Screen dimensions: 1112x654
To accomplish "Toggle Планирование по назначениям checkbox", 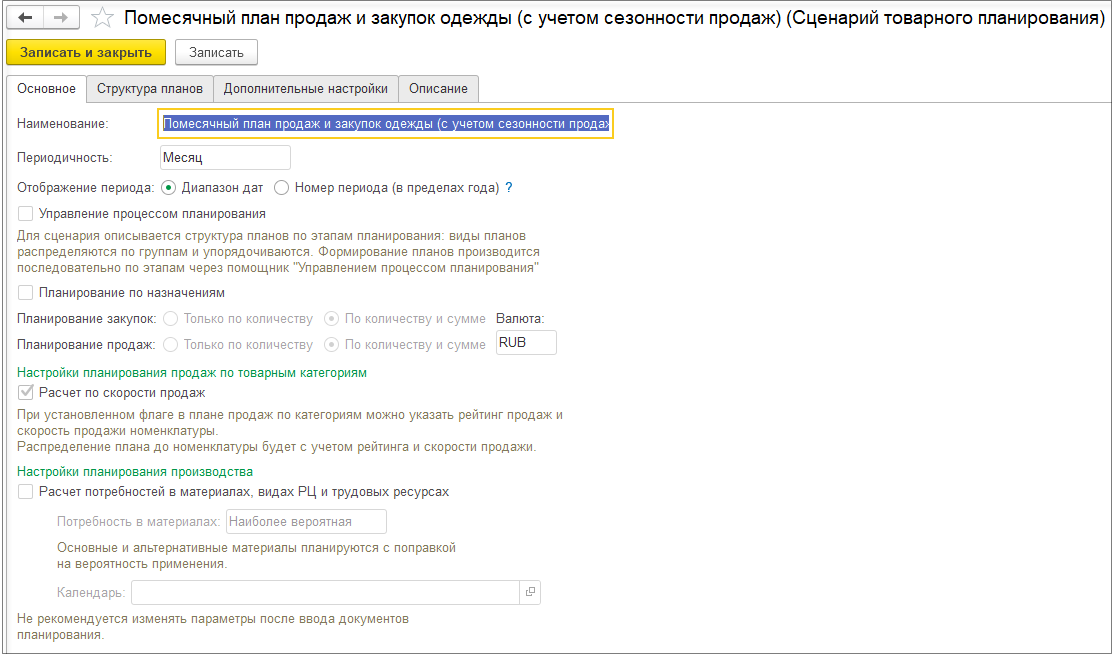I will (26, 293).
